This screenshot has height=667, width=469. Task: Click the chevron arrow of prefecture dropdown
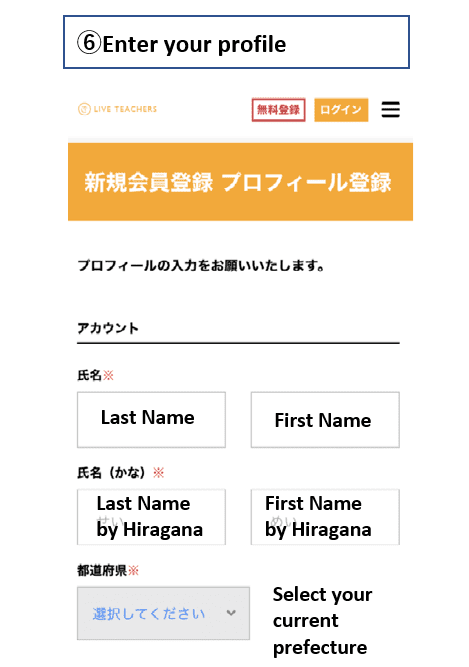click(x=231, y=613)
